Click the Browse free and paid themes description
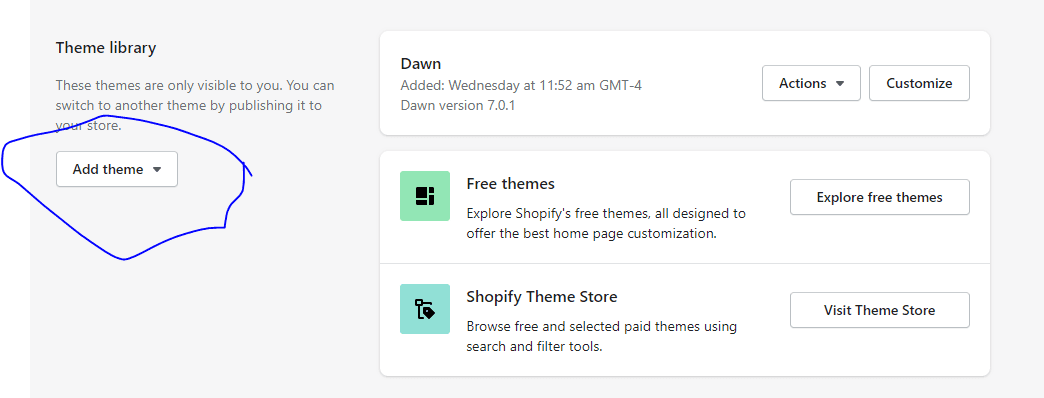 pyautogui.click(x=602, y=337)
